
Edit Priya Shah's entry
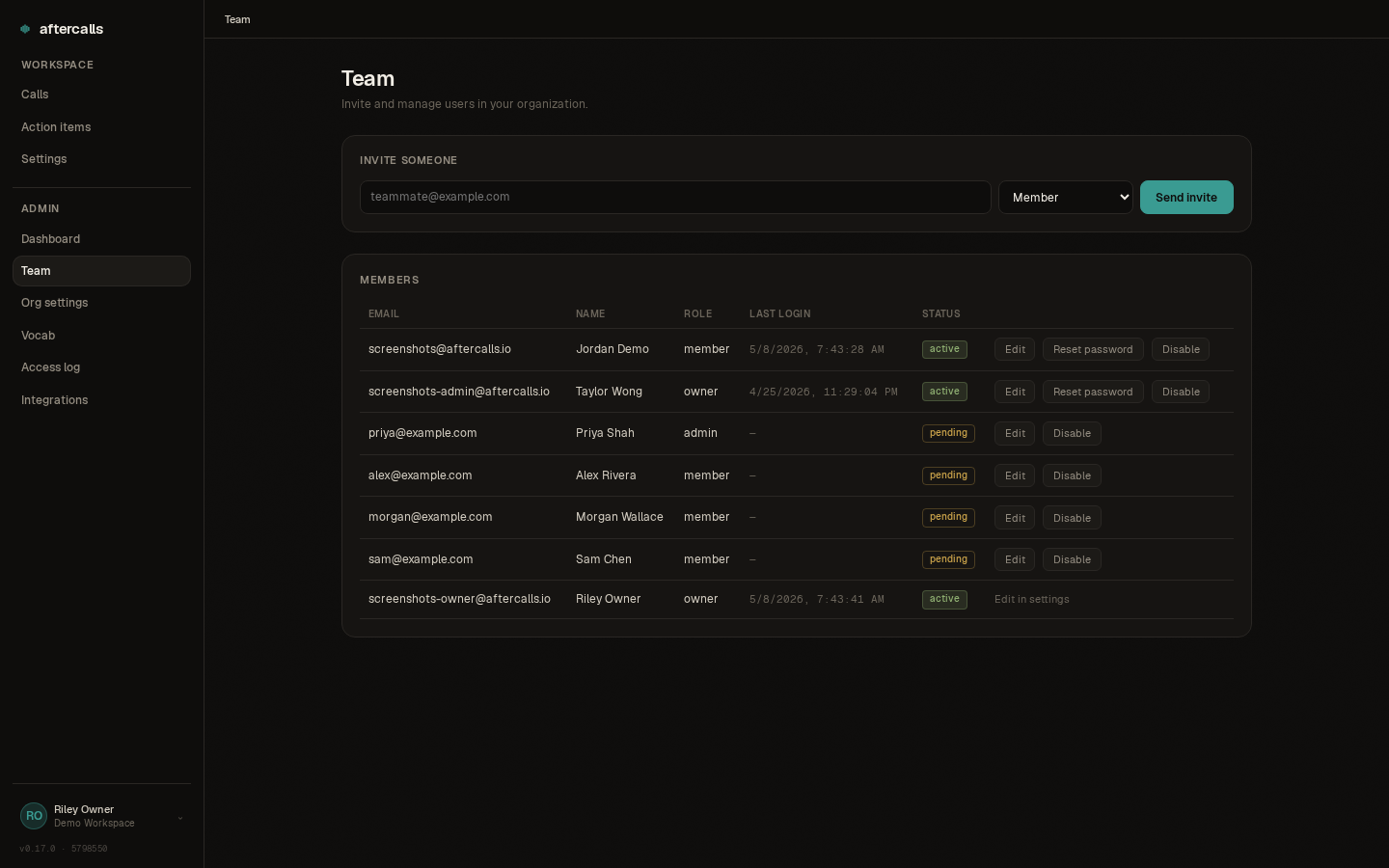(x=1015, y=433)
